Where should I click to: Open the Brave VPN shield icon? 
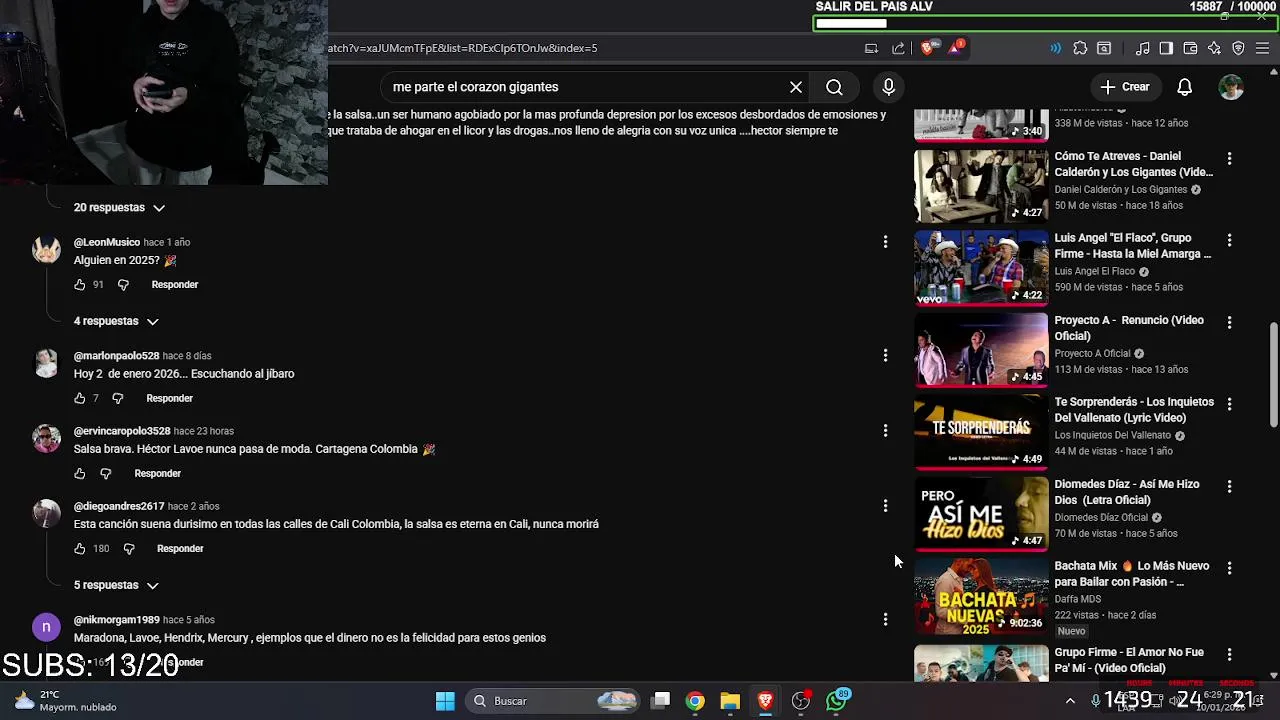click(1238, 48)
